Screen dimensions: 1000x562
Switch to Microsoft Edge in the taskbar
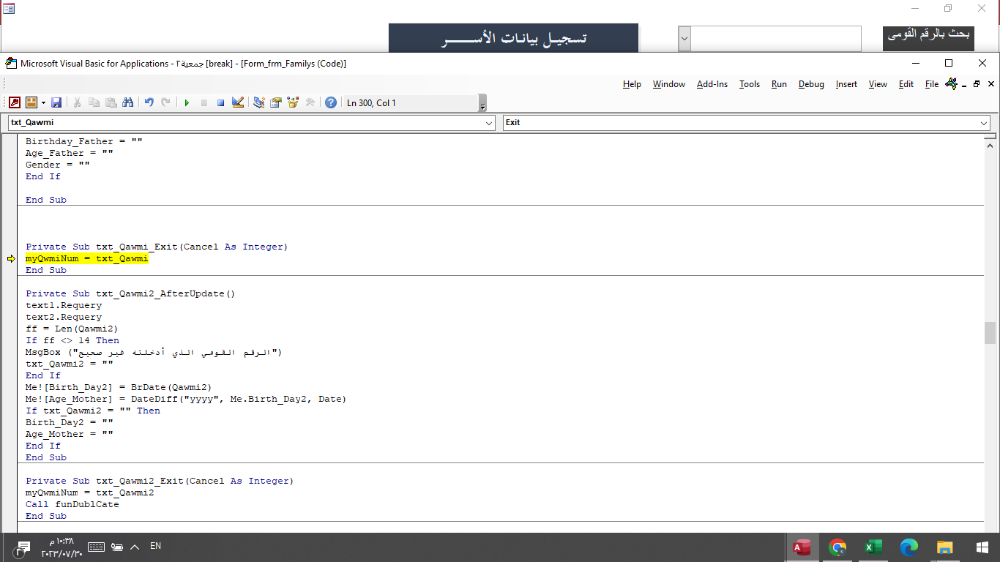[909, 547]
